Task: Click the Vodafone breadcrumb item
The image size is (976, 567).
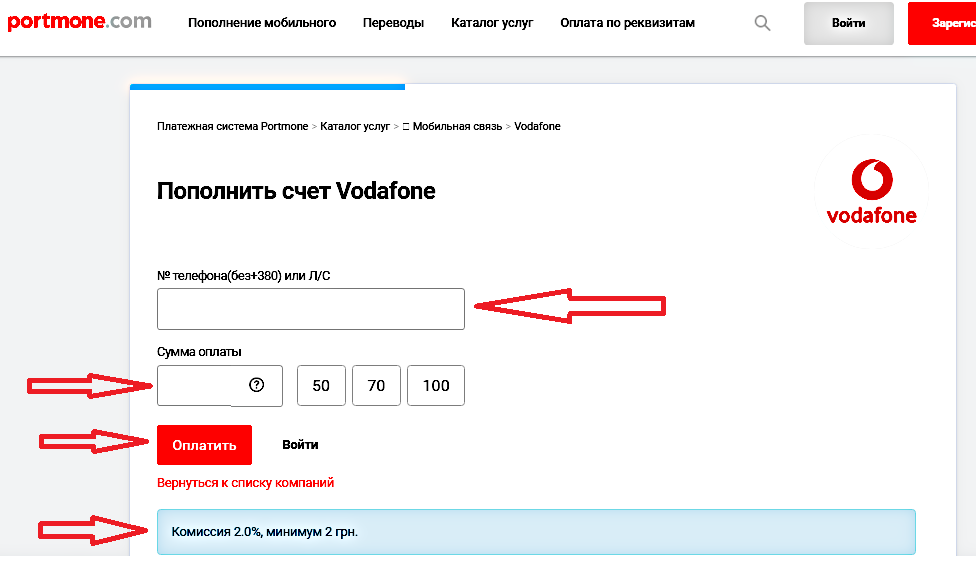Action: coord(537,126)
